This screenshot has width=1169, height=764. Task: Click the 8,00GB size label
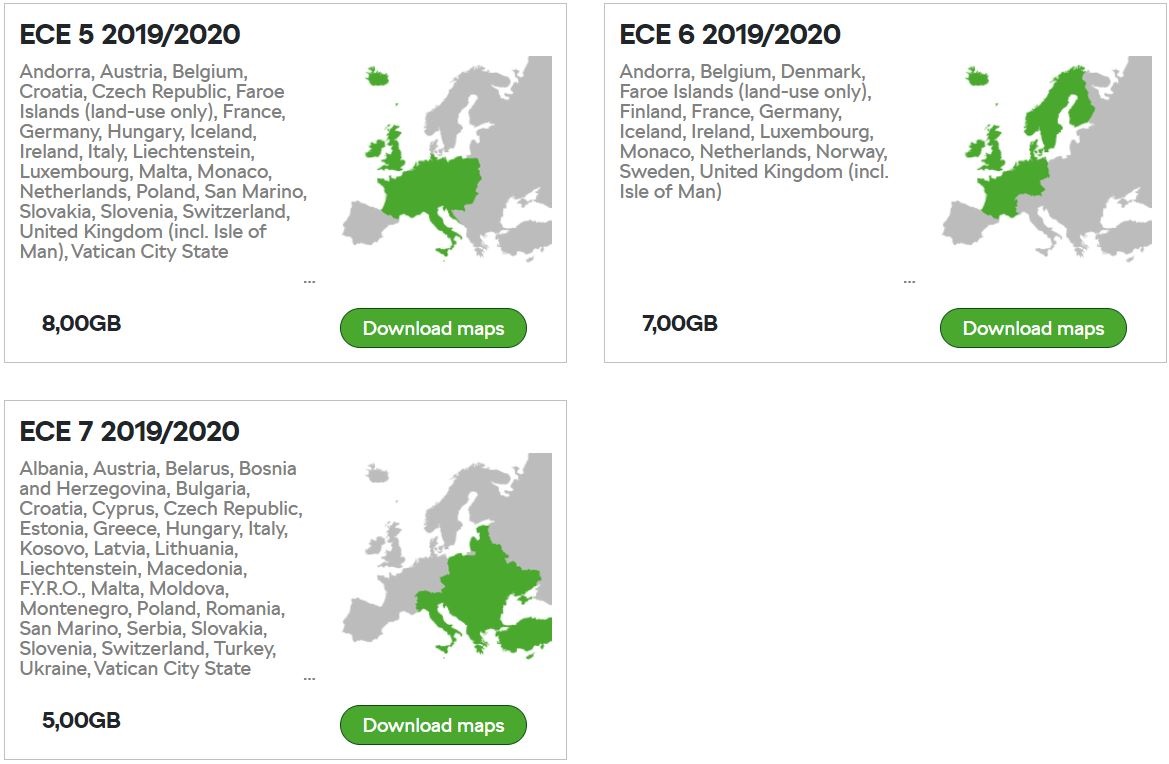pyautogui.click(x=82, y=324)
